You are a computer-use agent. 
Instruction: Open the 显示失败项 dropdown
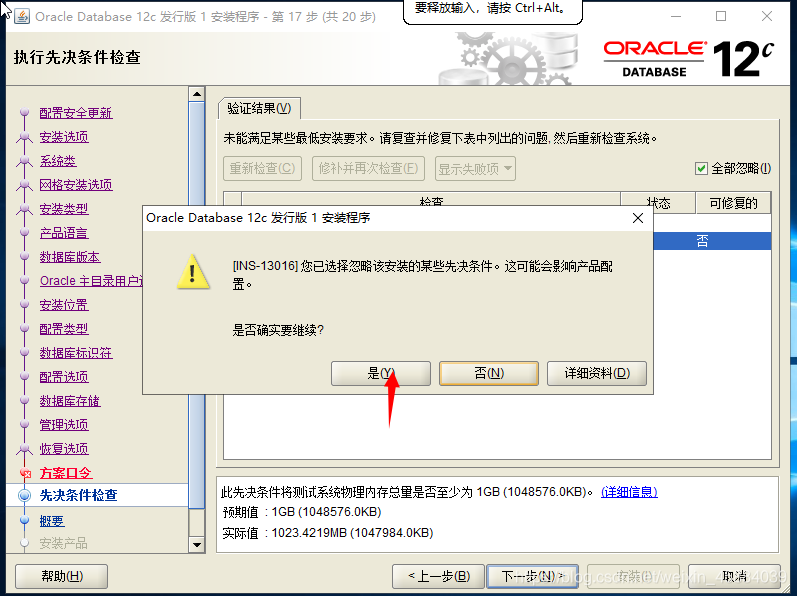pos(475,169)
